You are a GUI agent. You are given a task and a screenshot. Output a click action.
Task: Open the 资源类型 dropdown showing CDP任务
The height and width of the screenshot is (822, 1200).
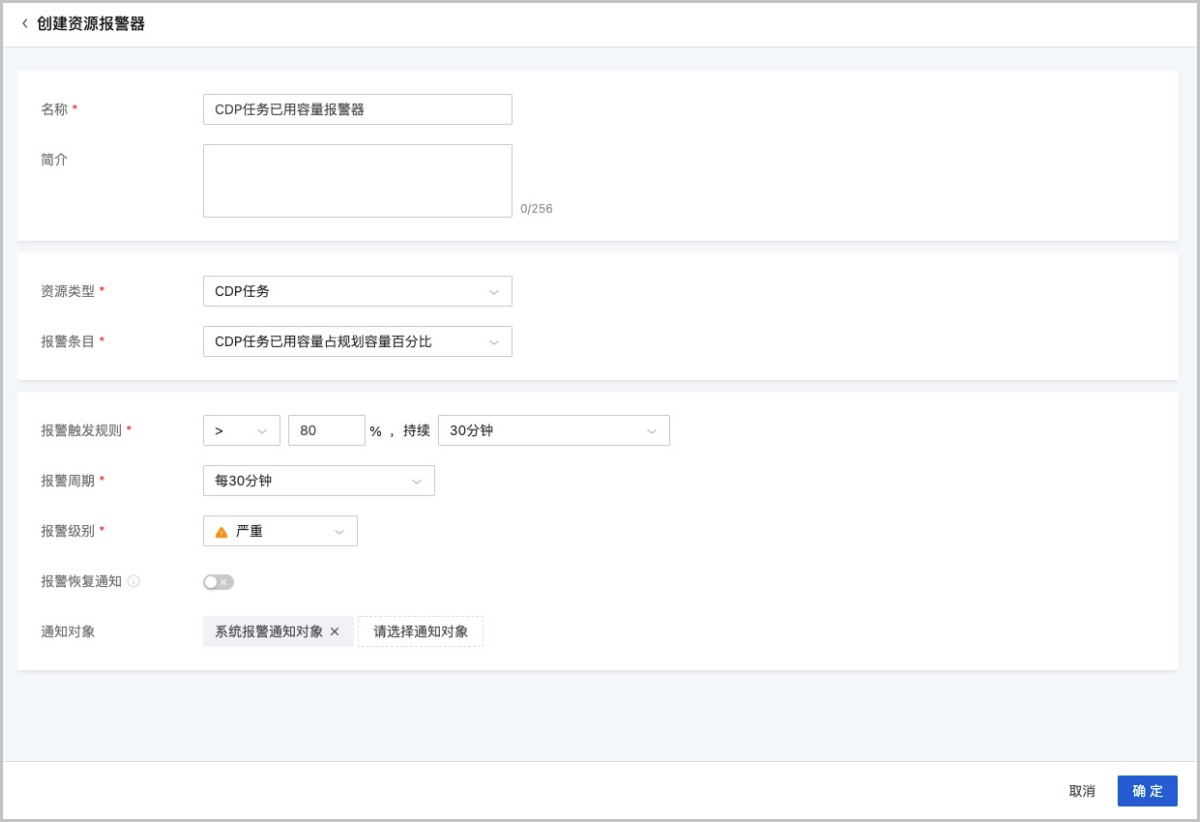pyautogui.click(x=357, y=291)
